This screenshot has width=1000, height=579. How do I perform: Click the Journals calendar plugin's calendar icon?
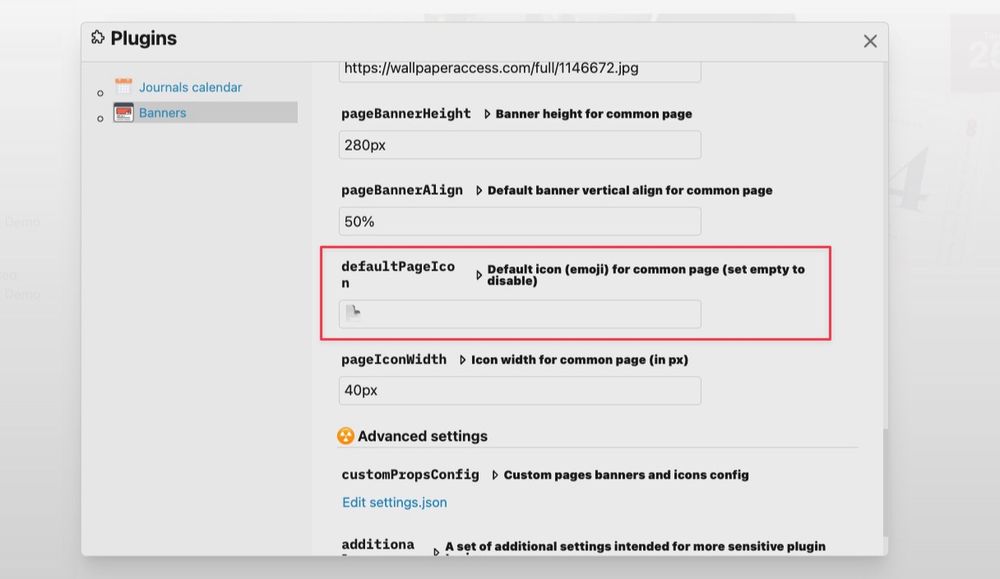(x=124, y=85)
